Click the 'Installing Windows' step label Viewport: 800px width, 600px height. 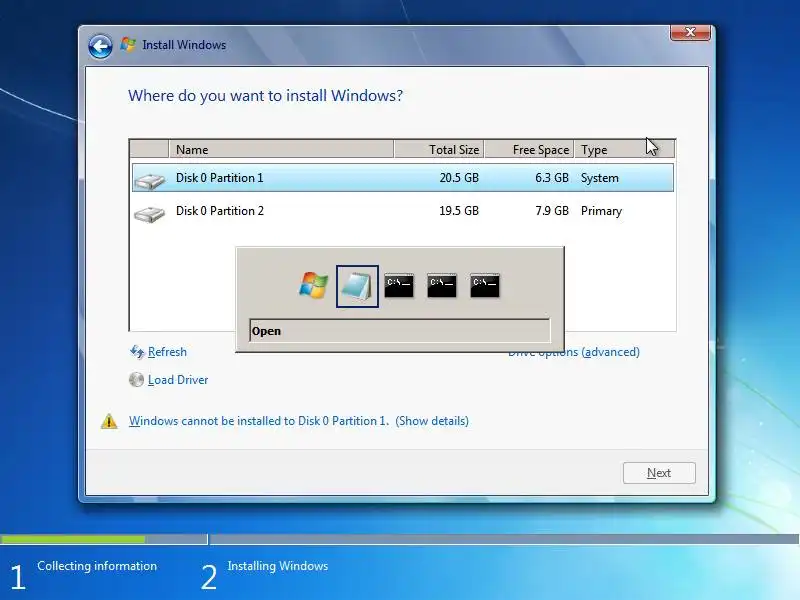[x=278, y=566]
